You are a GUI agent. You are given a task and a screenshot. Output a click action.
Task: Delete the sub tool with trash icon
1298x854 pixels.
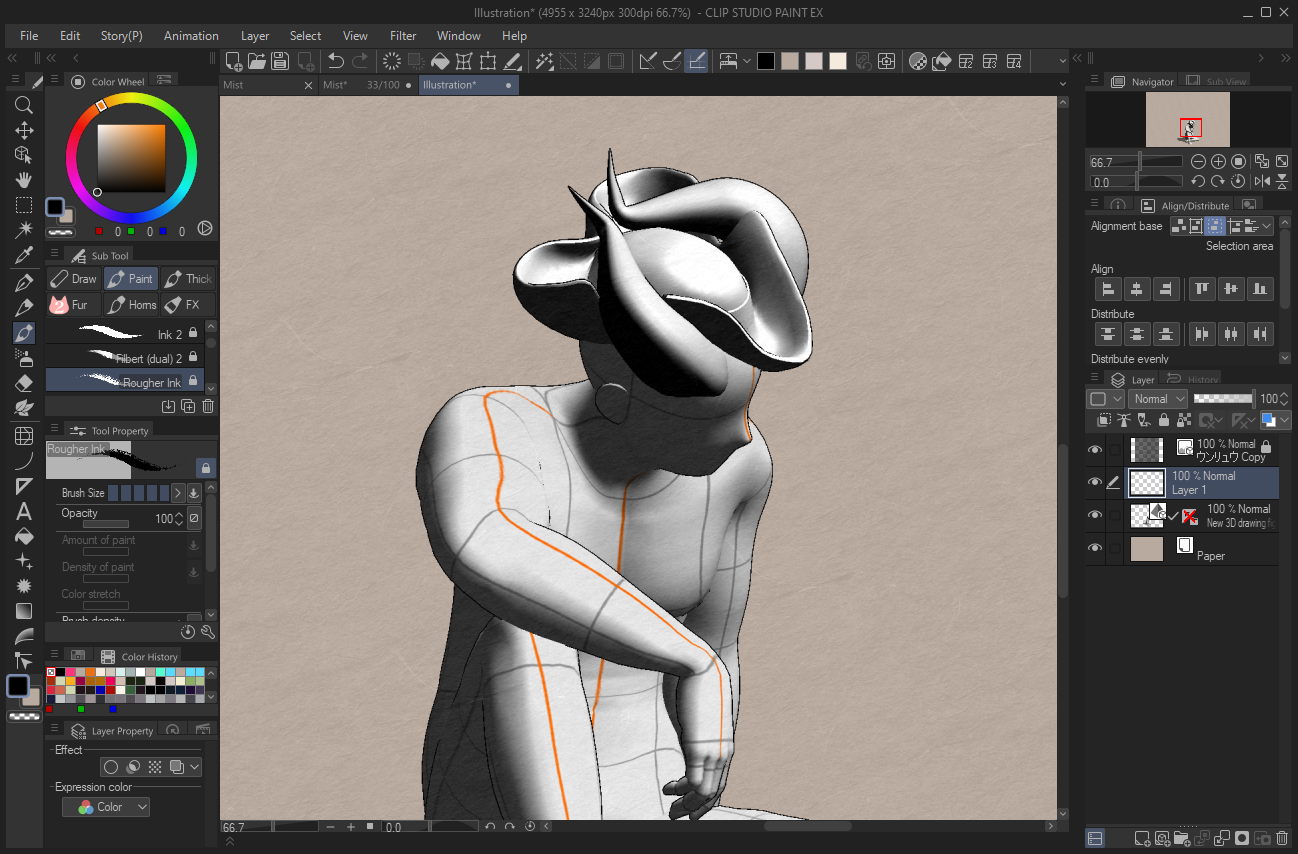pos(208,406)
